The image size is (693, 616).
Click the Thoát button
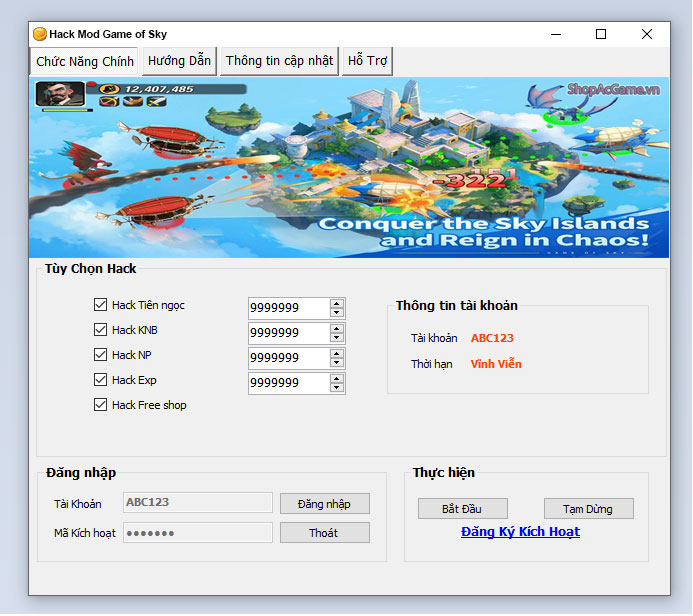tap(325, 533)
